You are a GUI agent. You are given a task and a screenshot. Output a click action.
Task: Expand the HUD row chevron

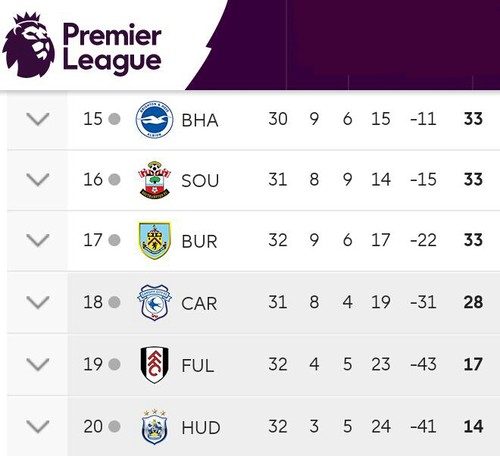pyautogui.click(x=38, y=427)
